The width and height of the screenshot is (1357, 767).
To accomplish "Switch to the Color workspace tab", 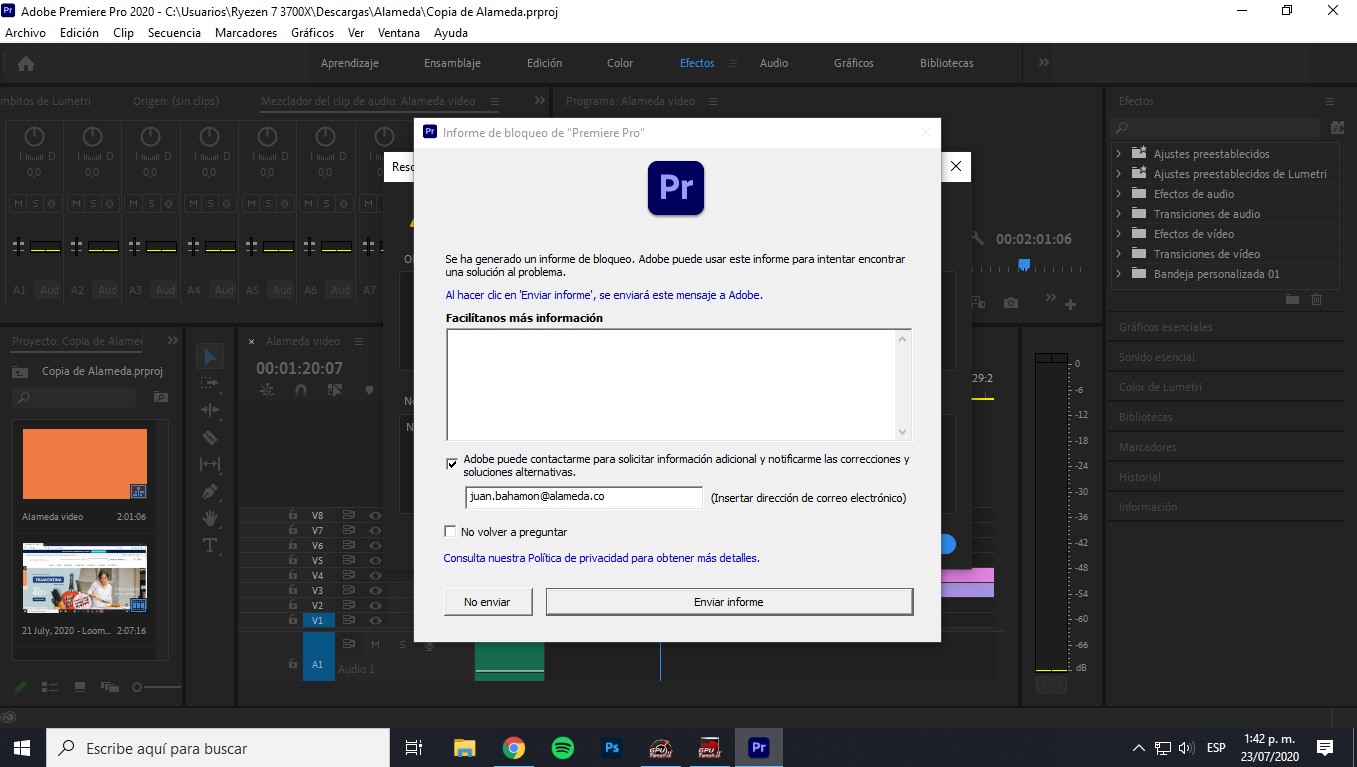I will click(x=619, y=62).
